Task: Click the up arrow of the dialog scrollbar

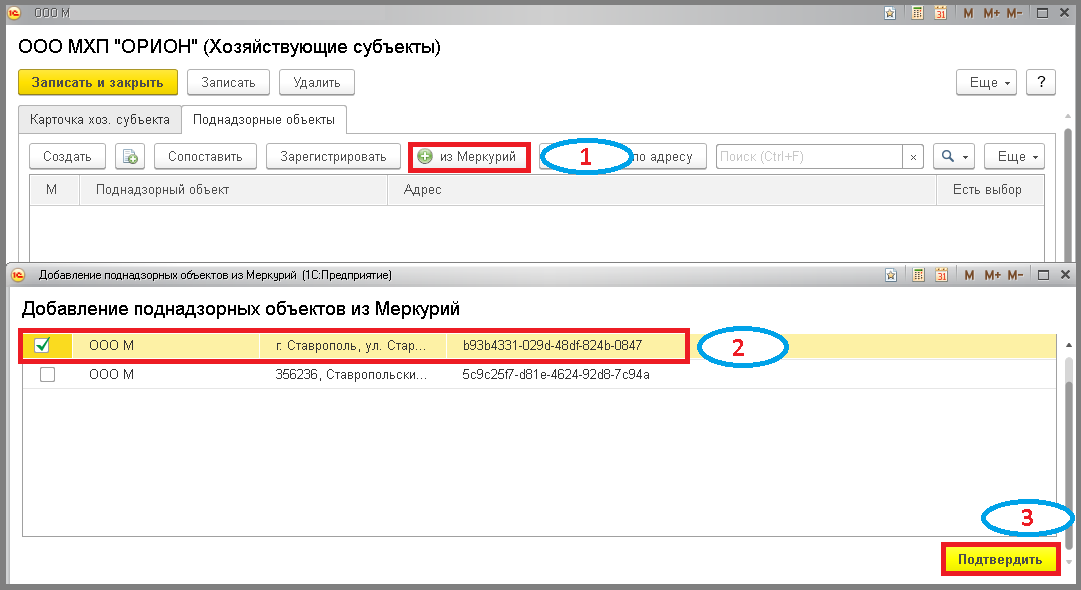Action: coord(1069,344)
